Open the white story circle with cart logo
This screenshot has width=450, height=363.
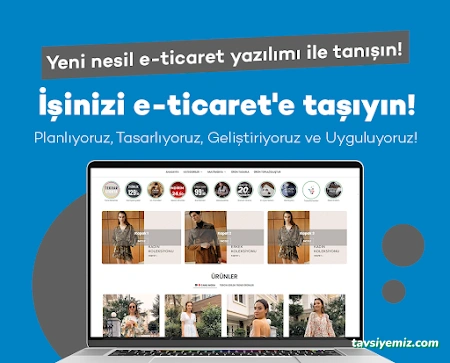311,190
